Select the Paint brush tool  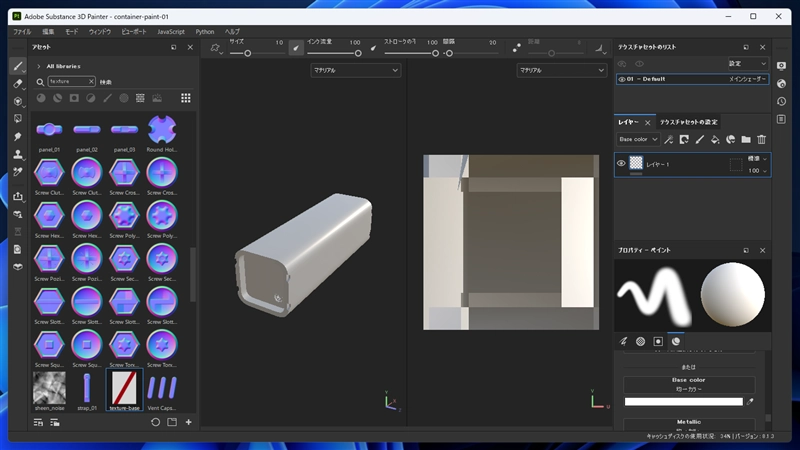pos(17,66)
